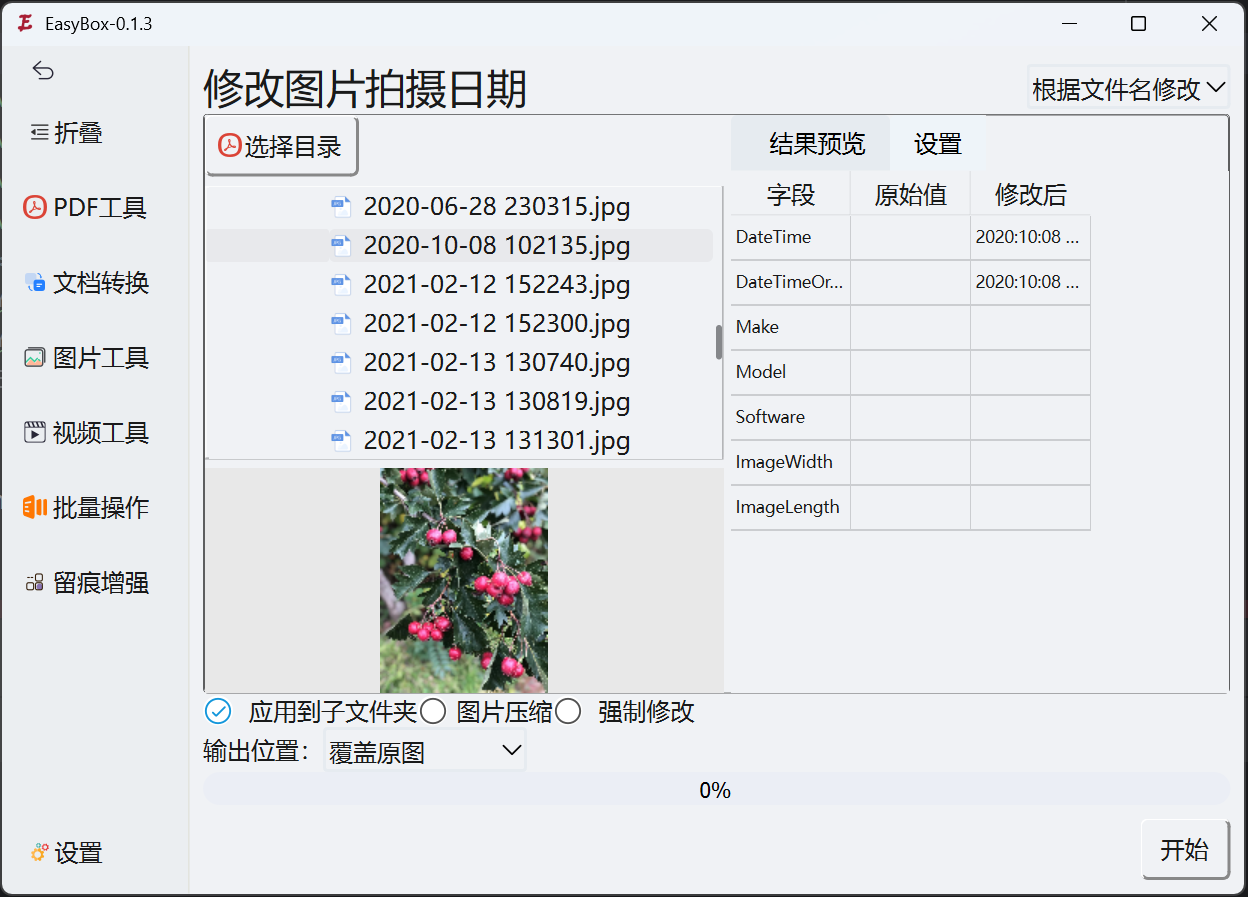Select file name 2021-02-12 152243.jpg

pyautogui.click(x=497, y=284)
